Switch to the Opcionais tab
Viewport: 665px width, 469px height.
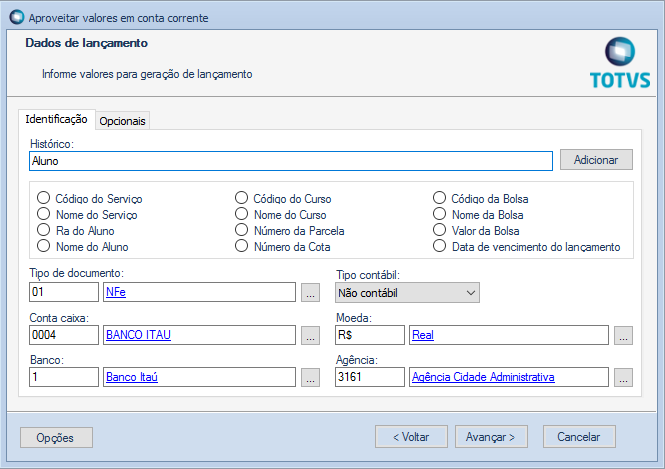click(x=123, y=121)
